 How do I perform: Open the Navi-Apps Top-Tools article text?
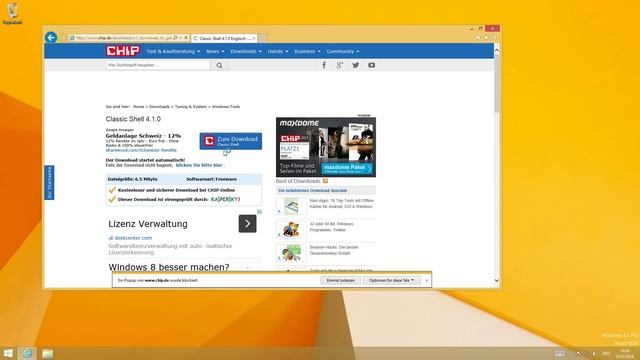pos(342,204)
